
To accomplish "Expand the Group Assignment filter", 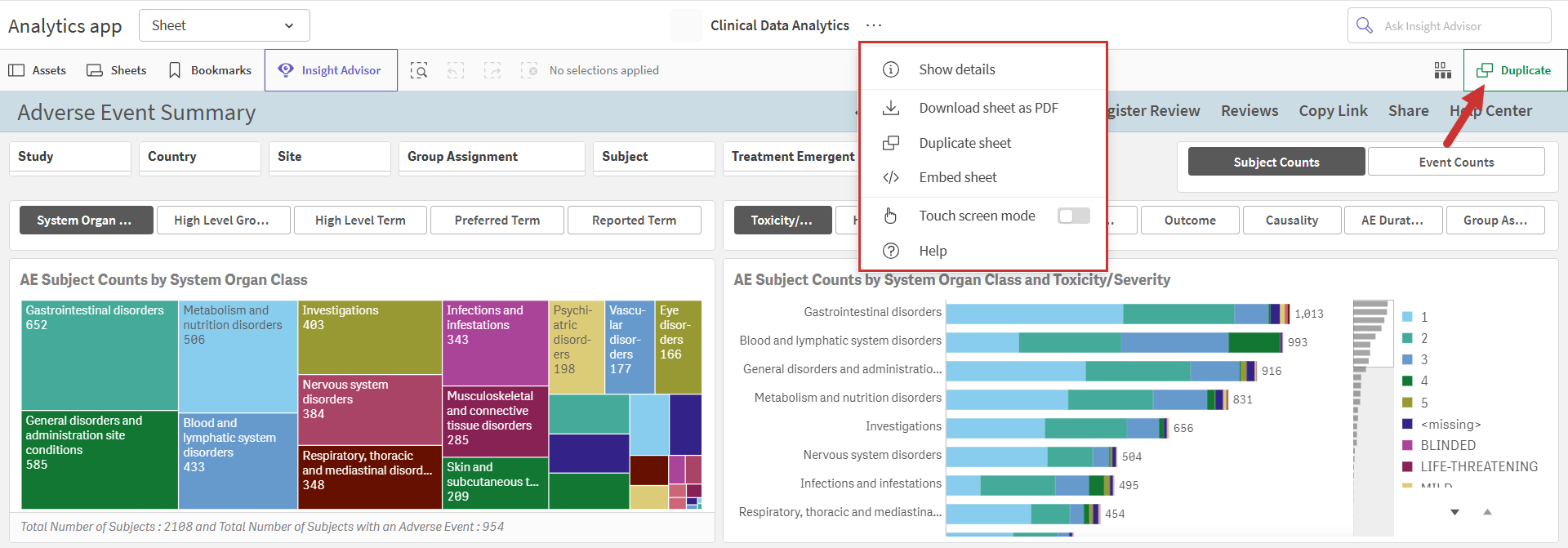I will [492, 157].
